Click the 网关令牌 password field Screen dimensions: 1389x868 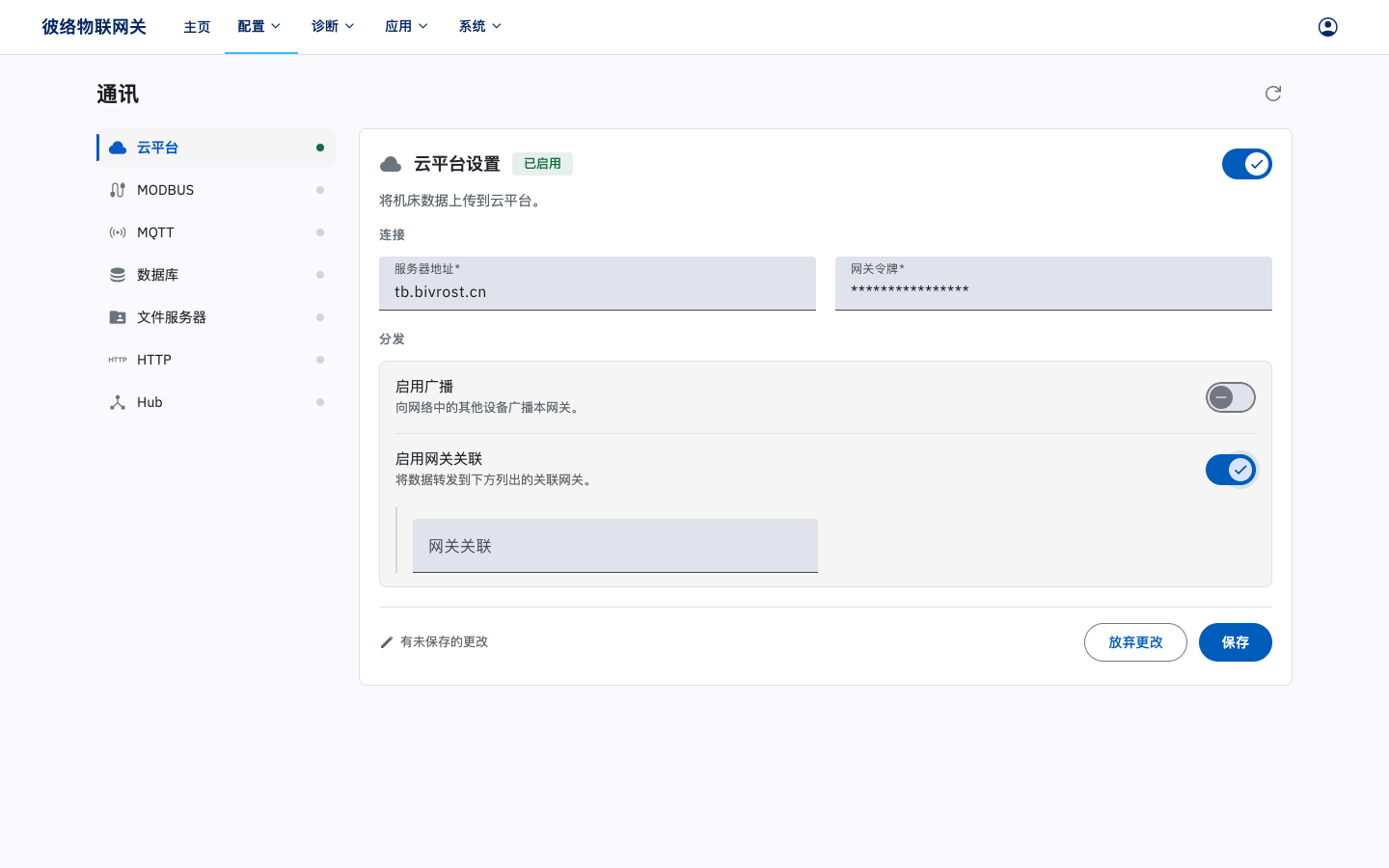pos(1053,284)
